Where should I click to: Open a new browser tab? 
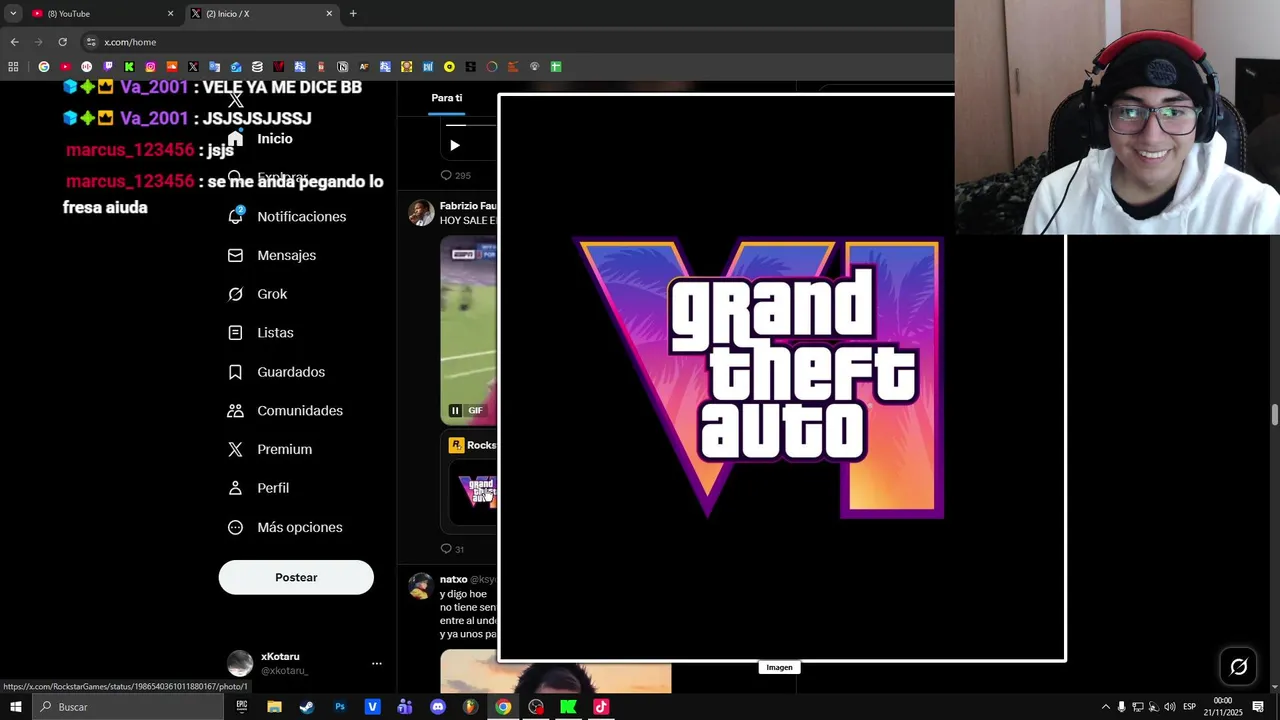coord(353,14)
